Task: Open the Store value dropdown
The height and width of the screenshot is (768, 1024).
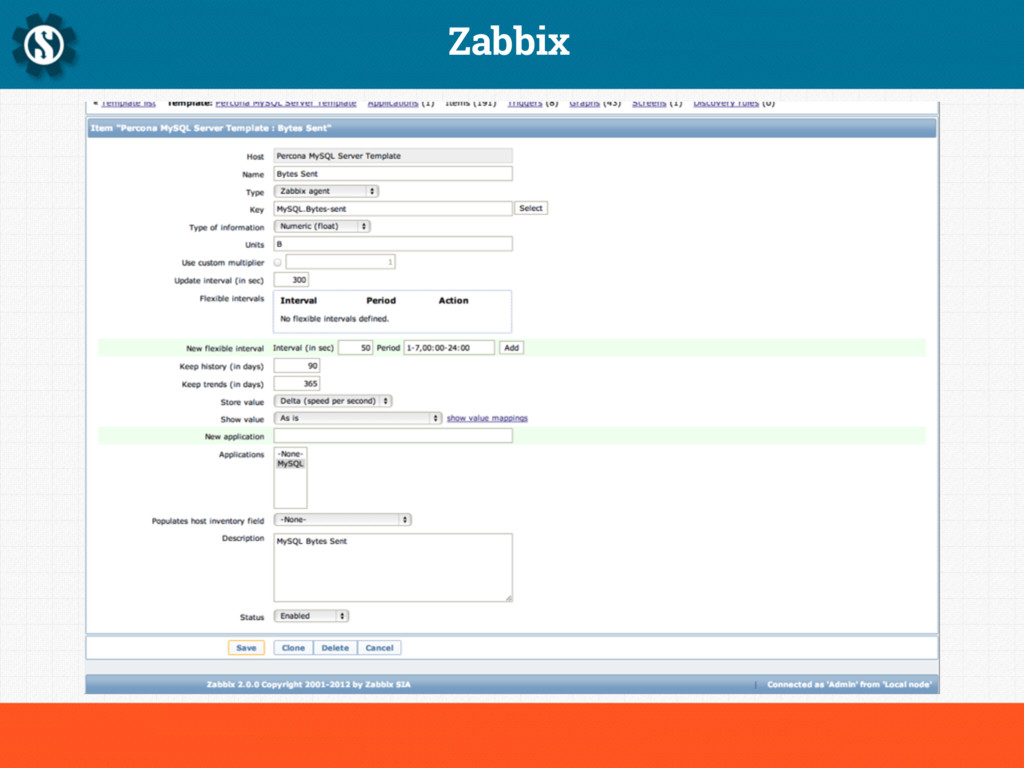Action: 332,401
